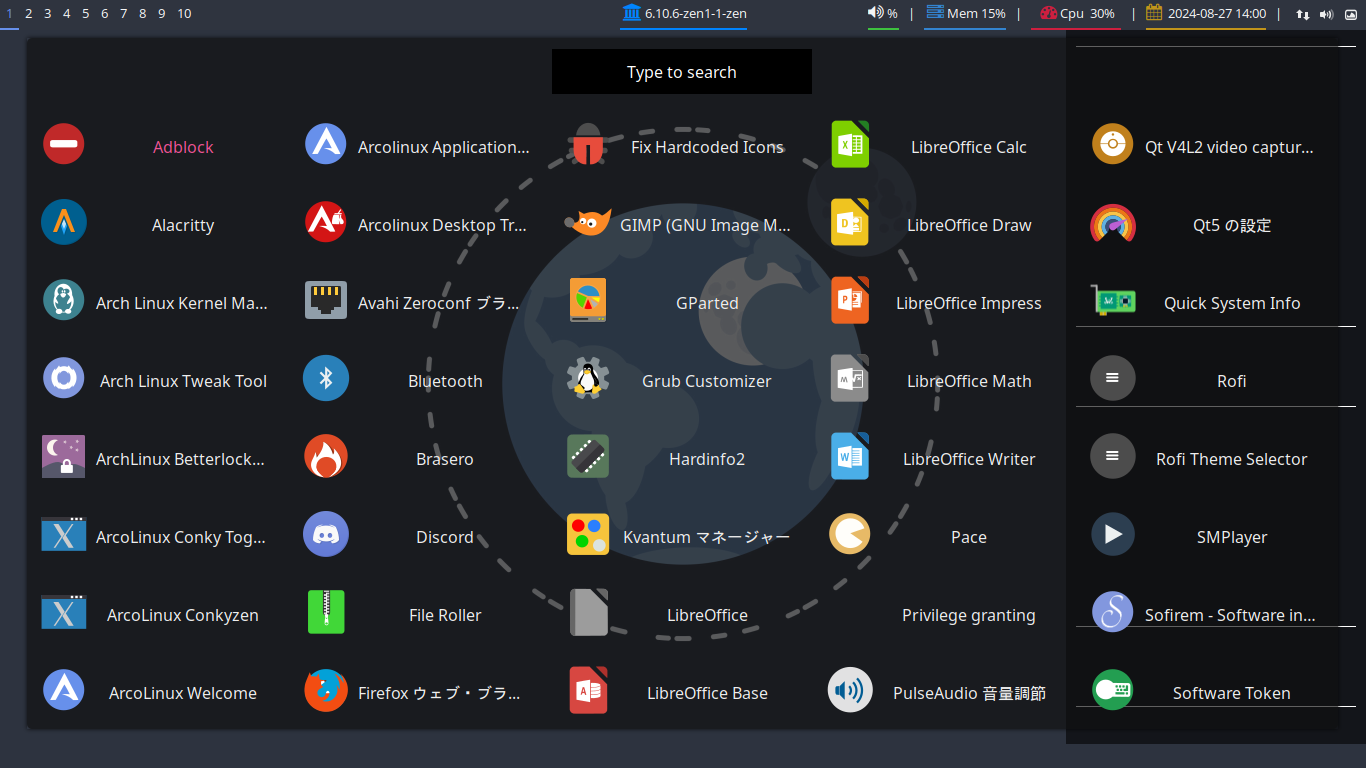The width and height of the screenshot is (1366, 768).
Task: Click the volume percentage bar module
Action: [883, 14]
